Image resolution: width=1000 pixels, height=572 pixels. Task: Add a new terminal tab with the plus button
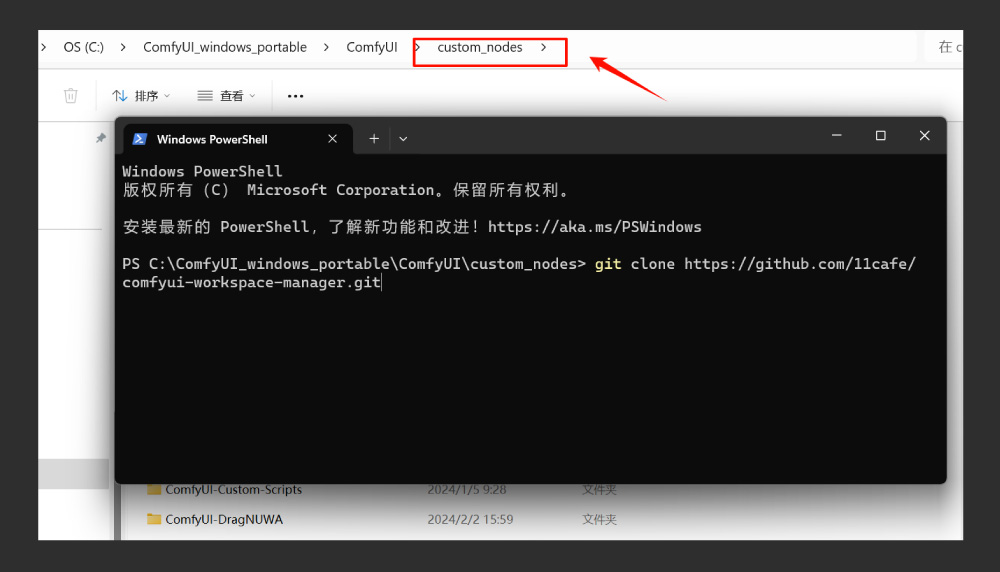click(x=374, y=138)
